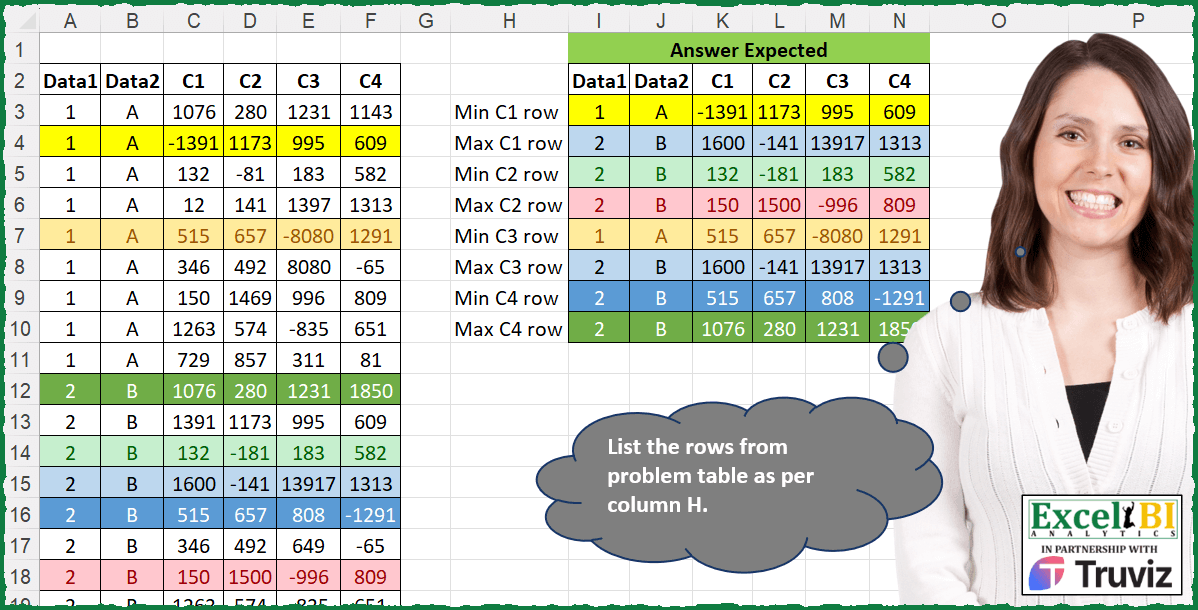
Task: Select column H header
Action: (x=510, y=21)
